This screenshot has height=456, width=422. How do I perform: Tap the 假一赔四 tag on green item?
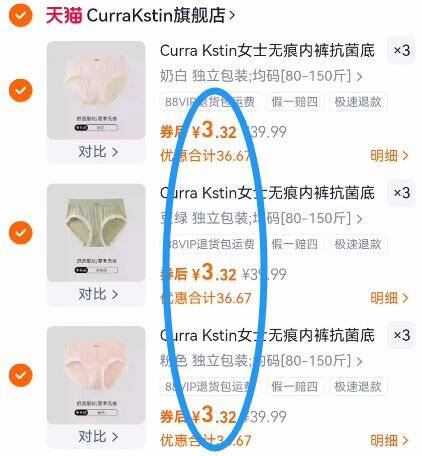295,244
